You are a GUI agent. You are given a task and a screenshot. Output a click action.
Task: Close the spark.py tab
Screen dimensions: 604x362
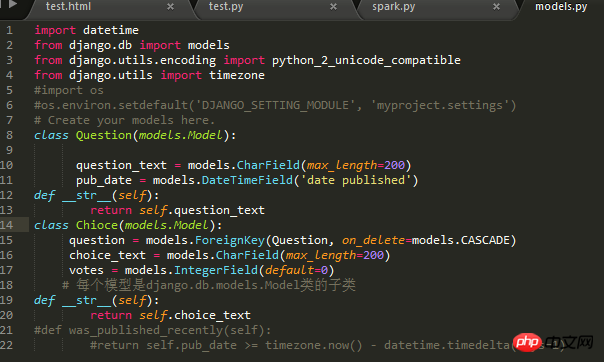497,7
